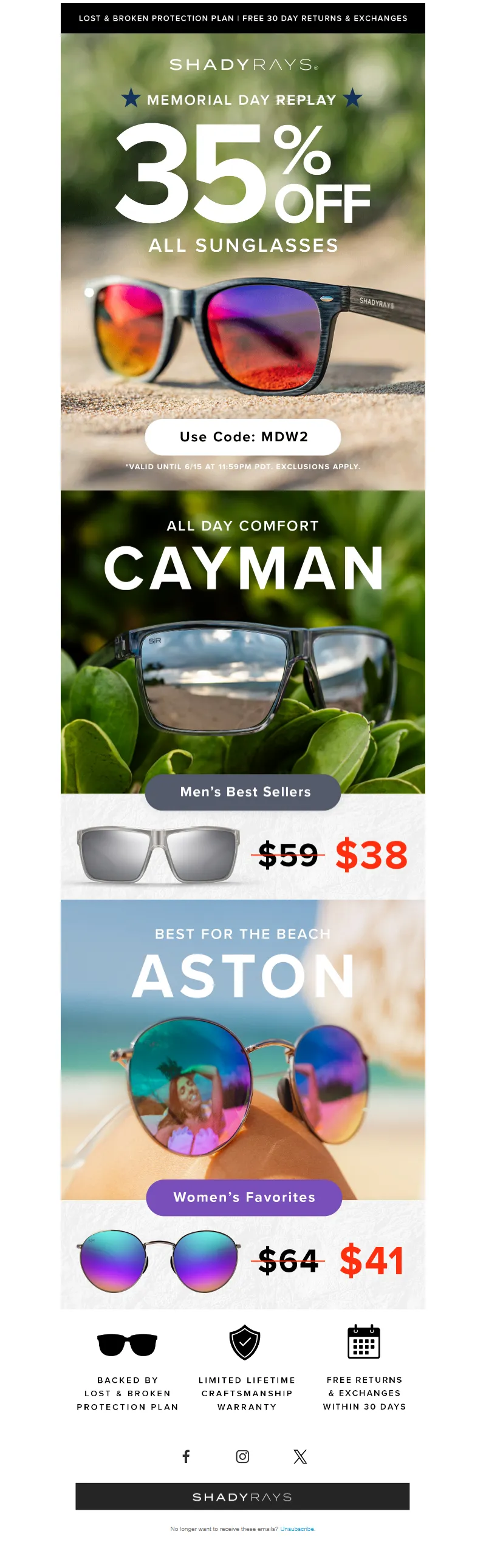The image size is (486, 1568).
Task: Click the gray Cayman sunglasses product thumbnail
Action: tap(159, 855)
